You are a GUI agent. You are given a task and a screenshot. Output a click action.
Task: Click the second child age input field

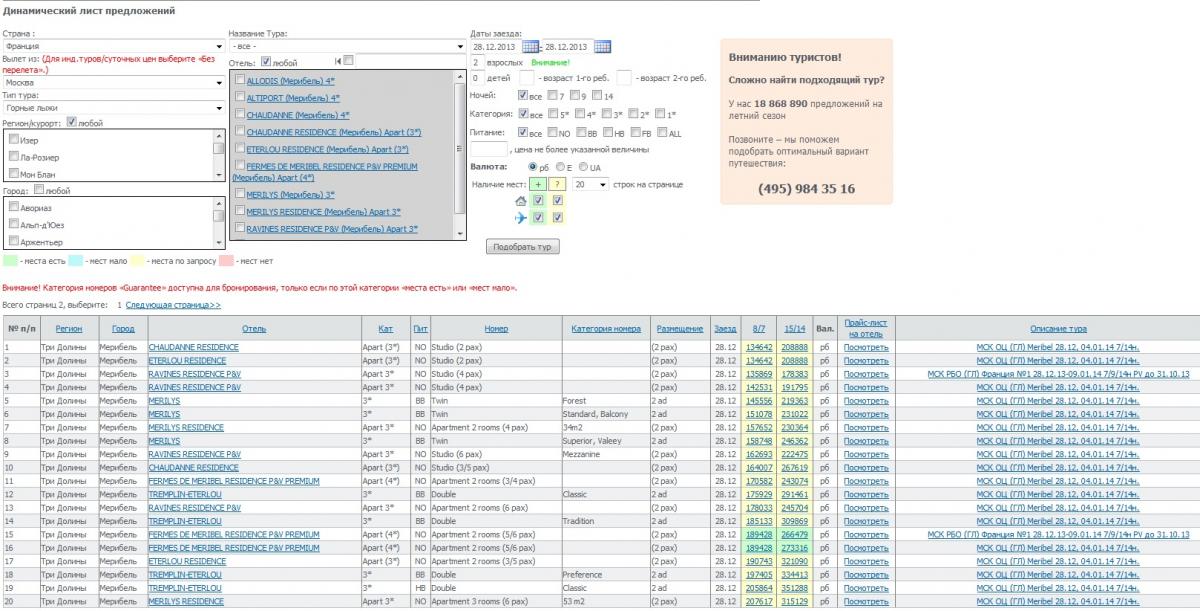(625, 78)
